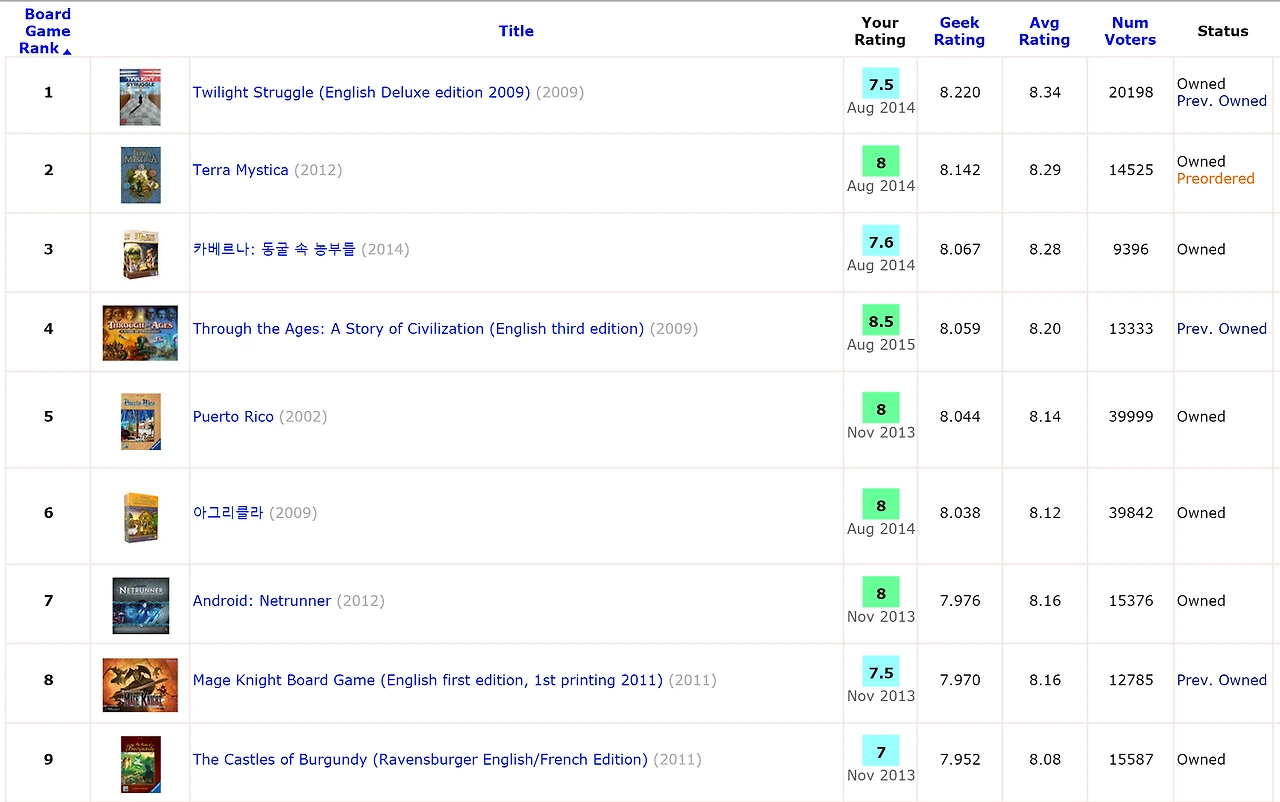
Task: Sort the table by Title
Action: click(x=516, y=31)
